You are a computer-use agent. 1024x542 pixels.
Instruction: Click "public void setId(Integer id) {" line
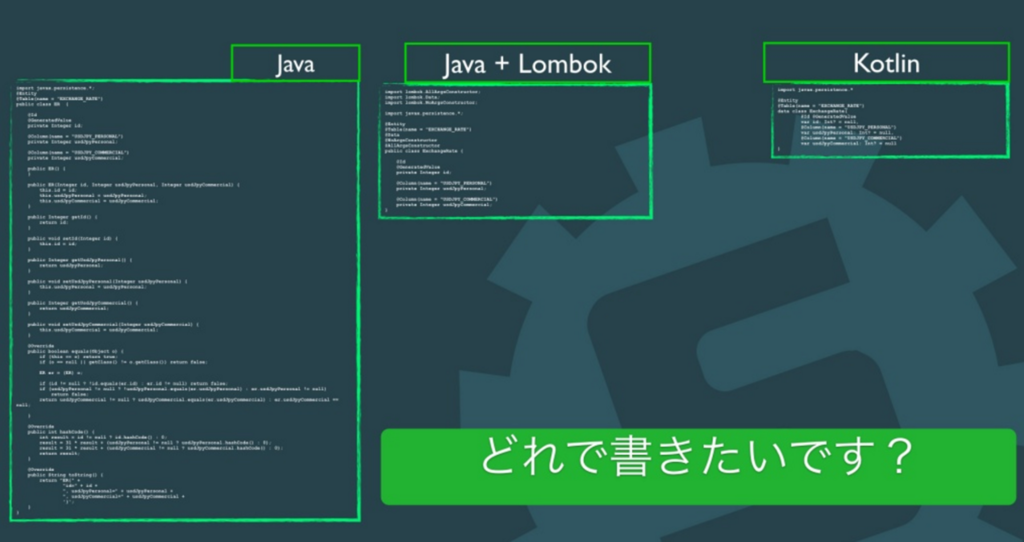point(72,238)
